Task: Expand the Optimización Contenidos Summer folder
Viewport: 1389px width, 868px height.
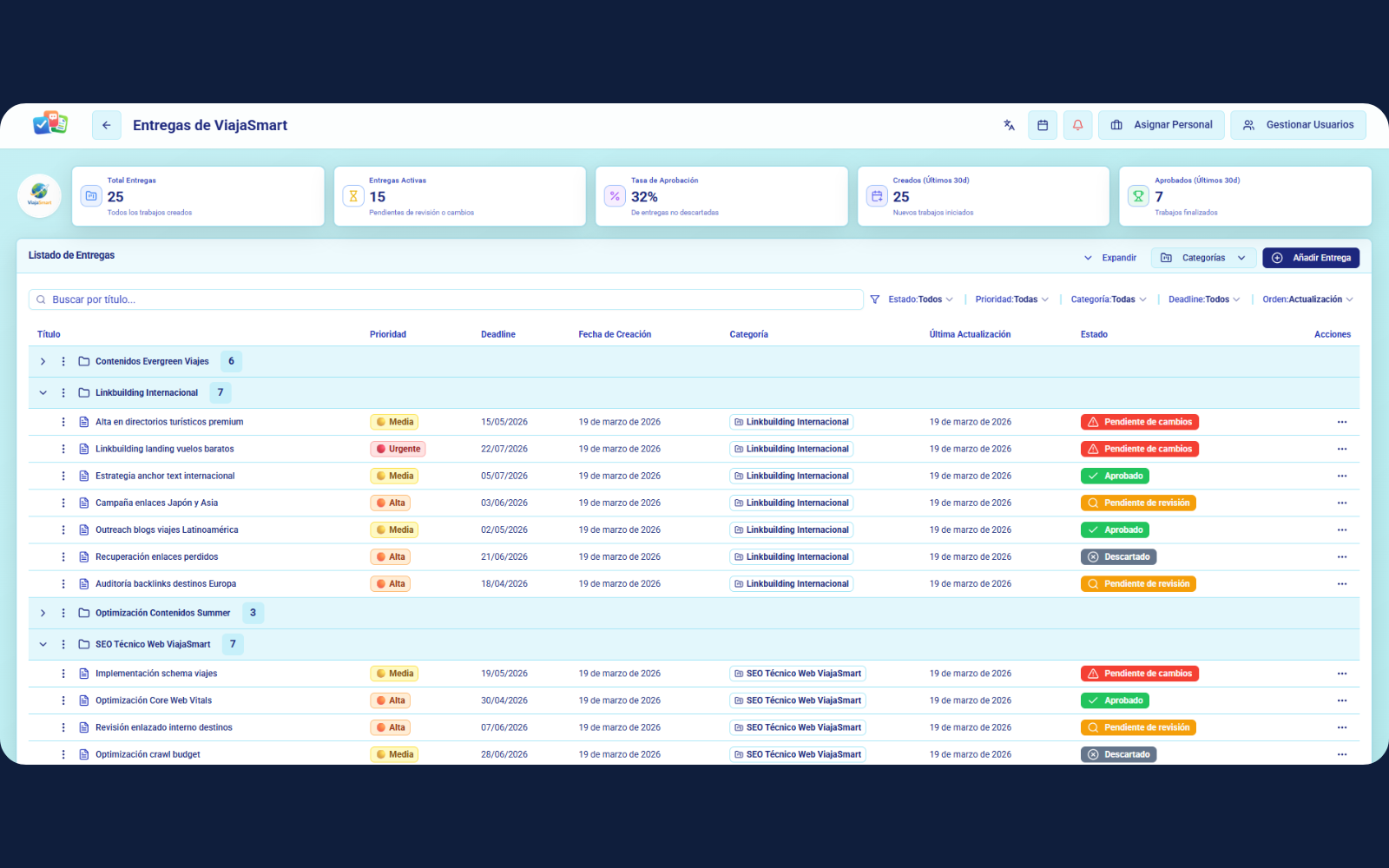Action: [43, 613]
